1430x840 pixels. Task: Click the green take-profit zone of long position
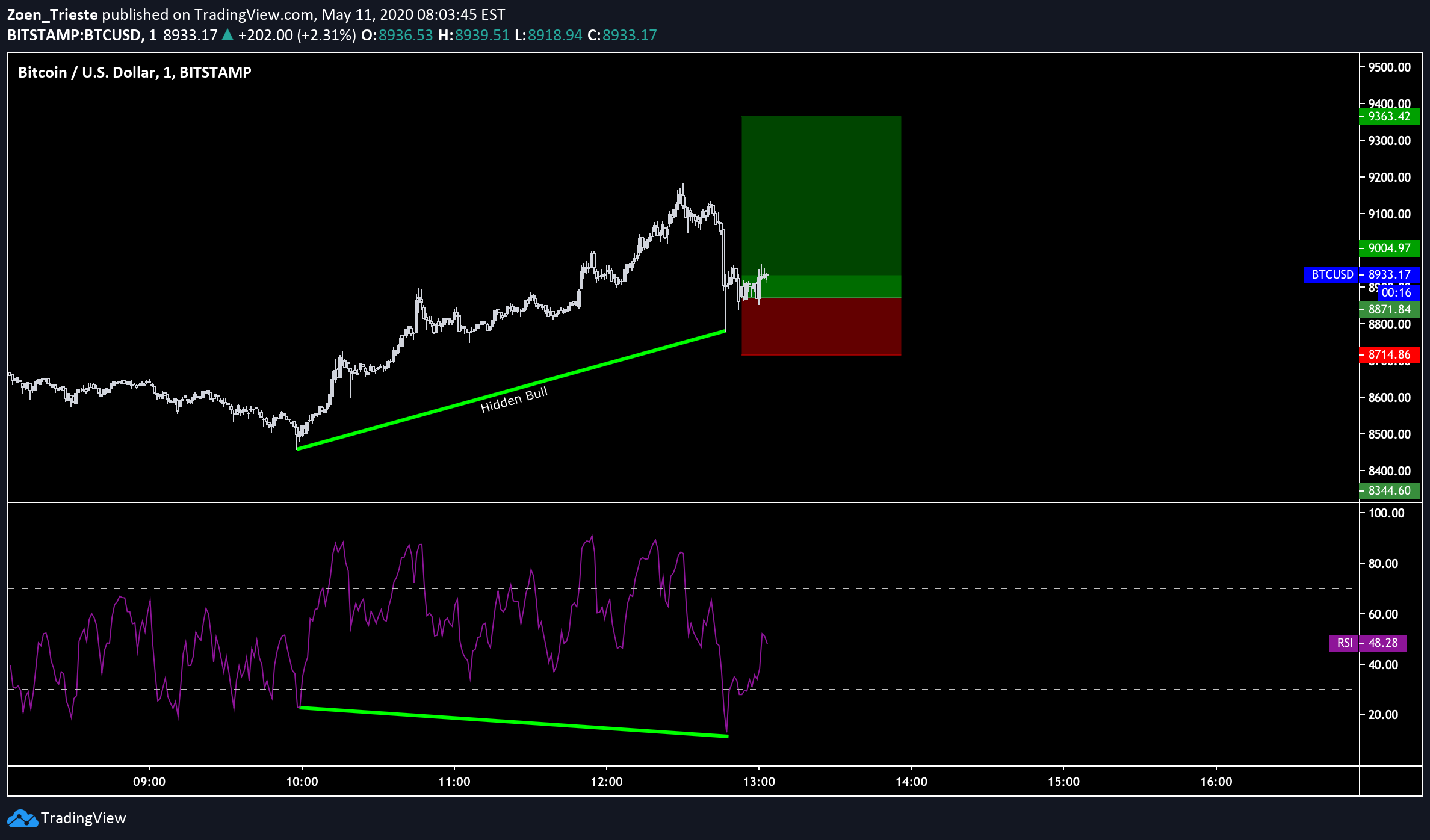pos(821,206)
